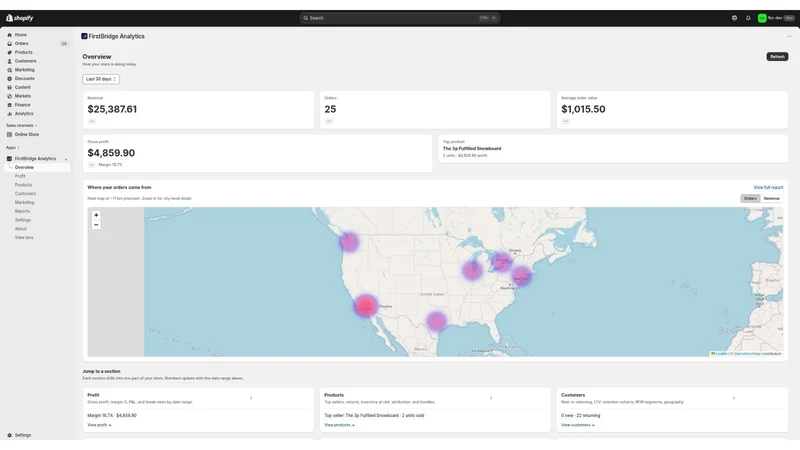Select Marketing in the app submenu
This screenshot has height=450, width=800.
click(x=24, y=203)
